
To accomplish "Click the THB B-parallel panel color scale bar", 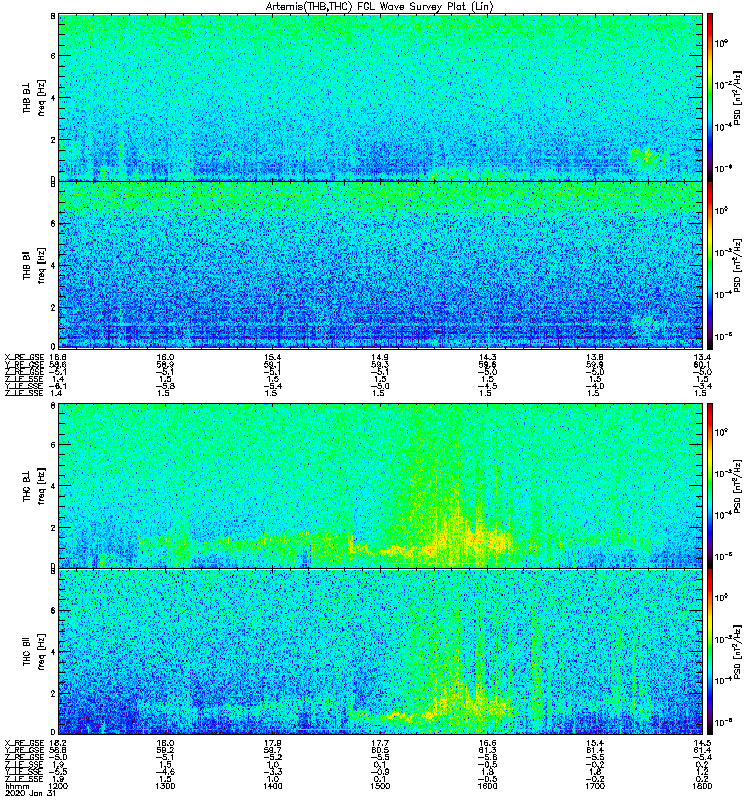I will (710, 265).
